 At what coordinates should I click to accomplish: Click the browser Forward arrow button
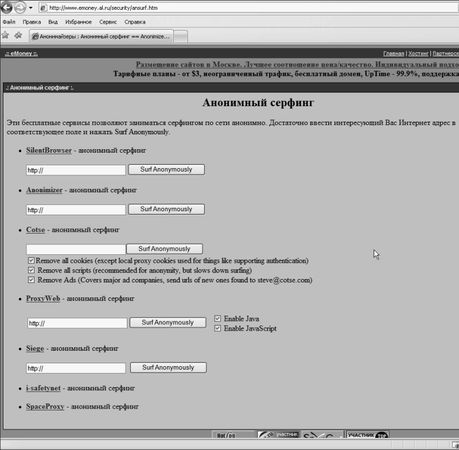pyautogui.click(x=20, y=8)
